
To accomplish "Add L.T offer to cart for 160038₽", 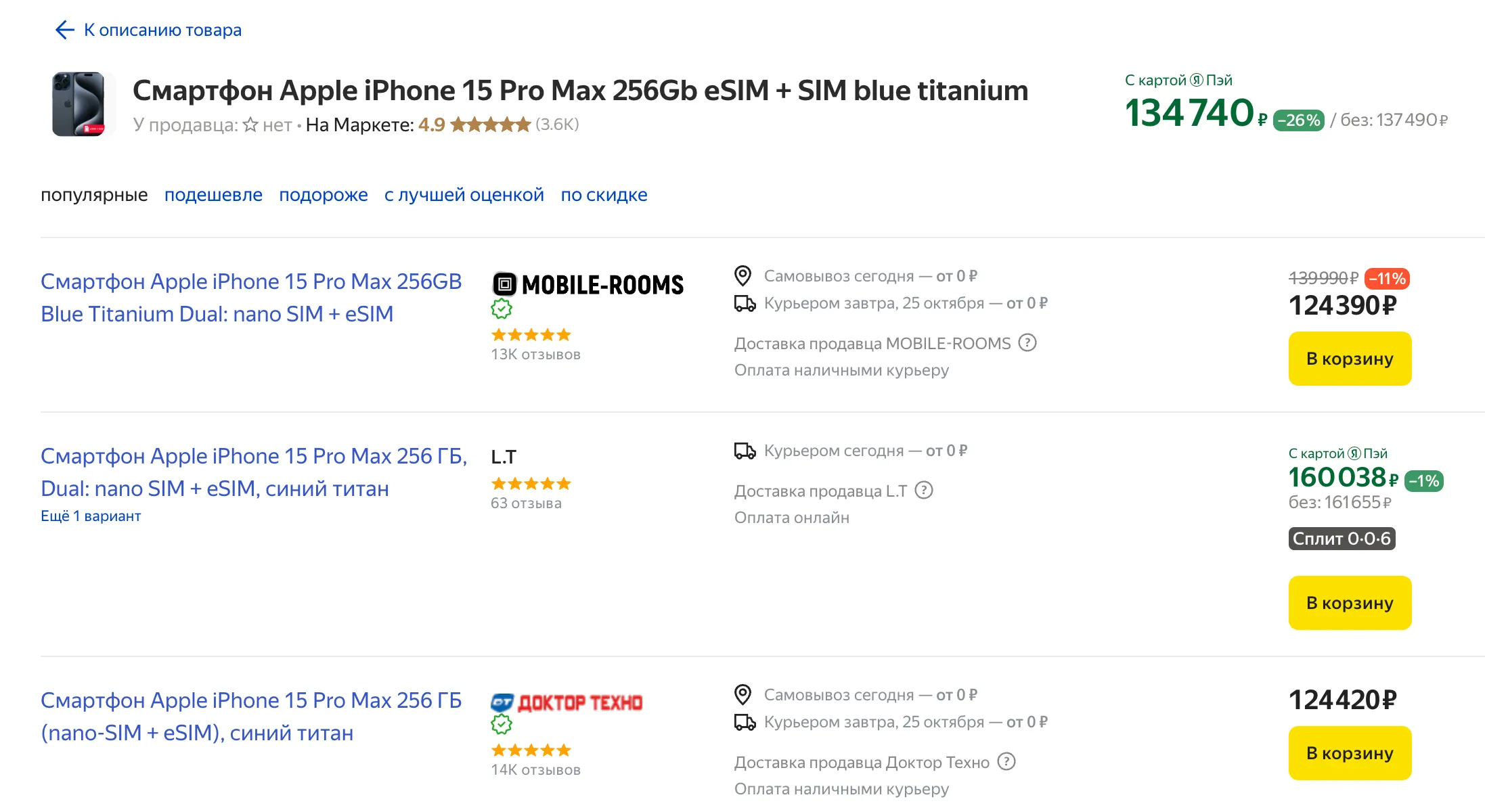I will tap(1350, 603).
